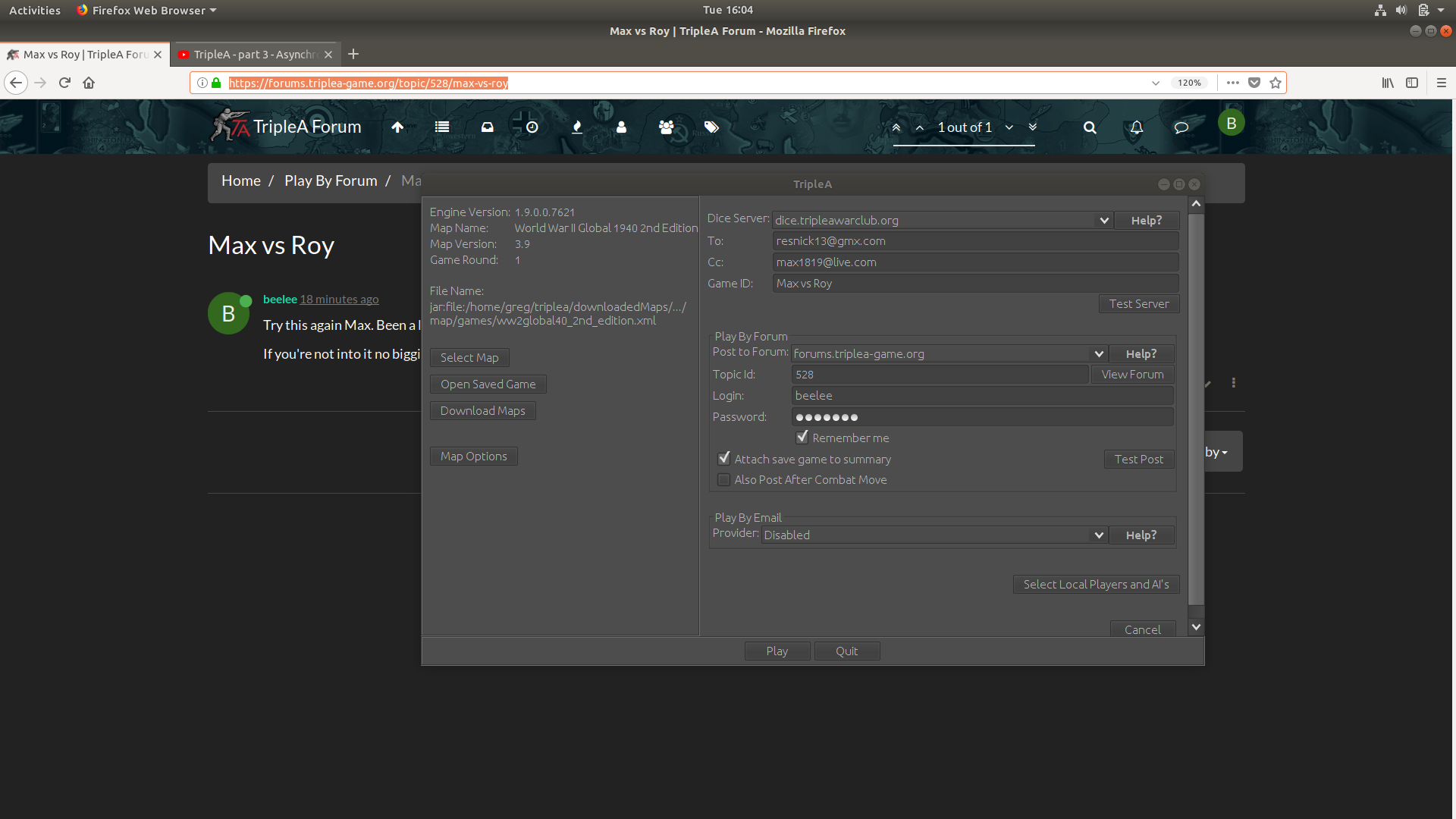The width and height of the screenshot is (1456, 819).
Task: Open the Users person icon
Action: 622,127
